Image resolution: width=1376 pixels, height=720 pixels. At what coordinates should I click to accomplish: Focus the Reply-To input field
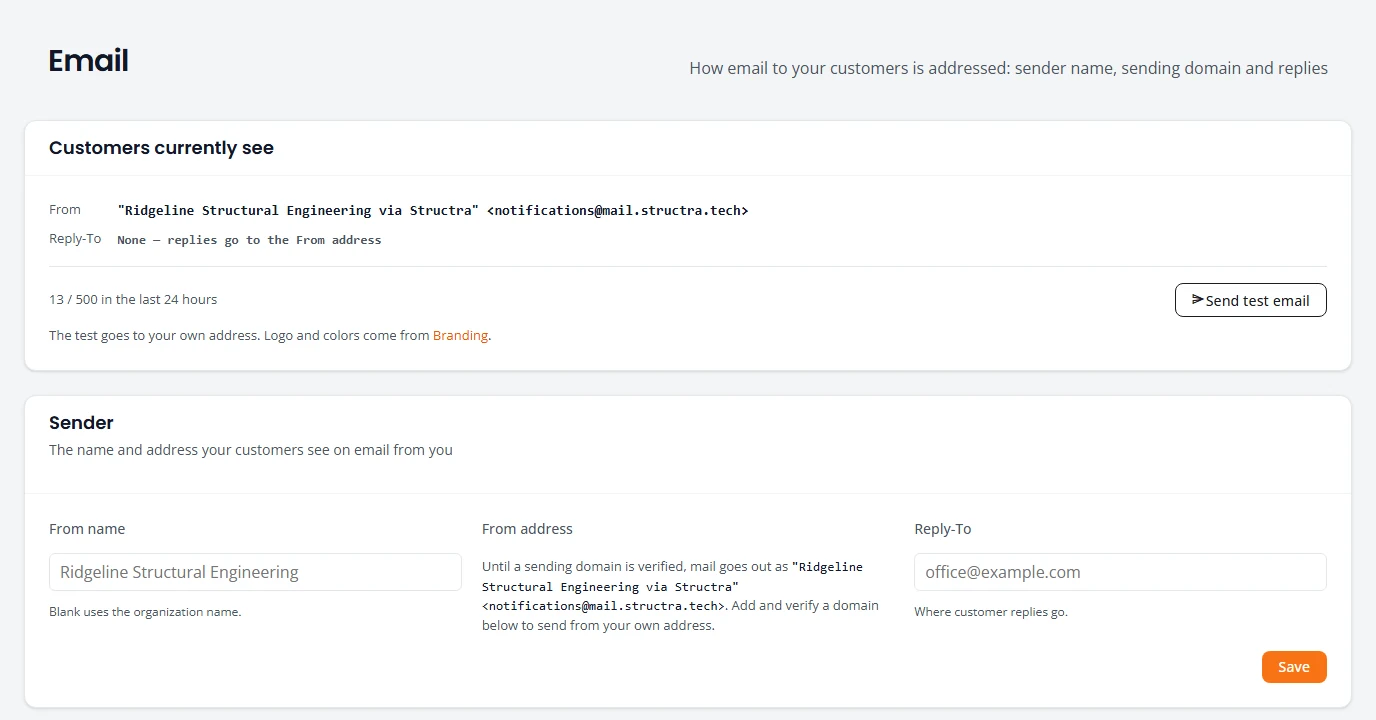pos(1120,572)
